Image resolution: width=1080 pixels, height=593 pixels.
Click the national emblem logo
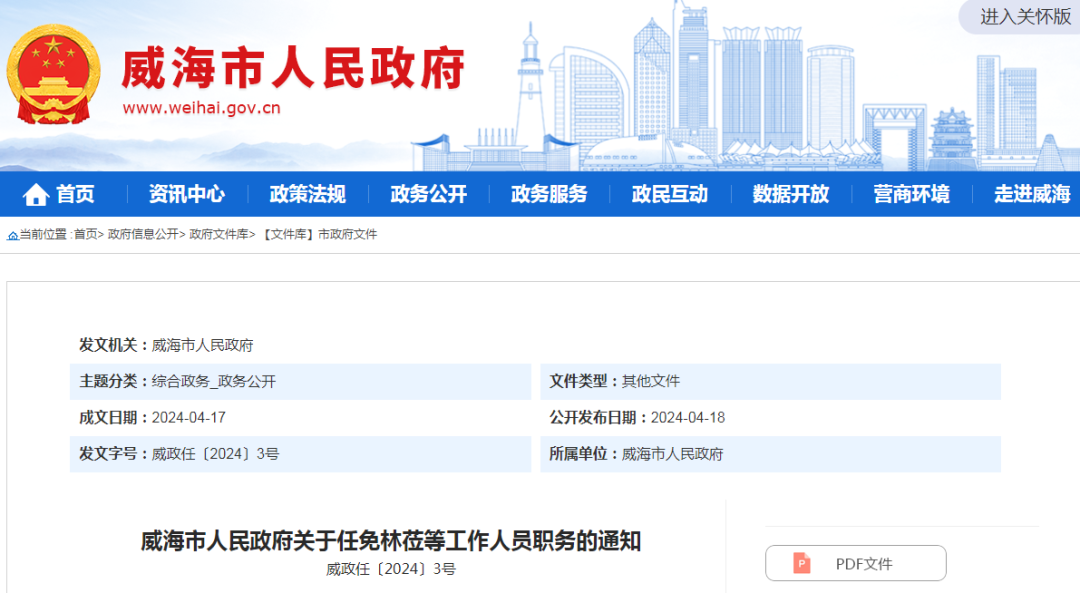(55, 73)
